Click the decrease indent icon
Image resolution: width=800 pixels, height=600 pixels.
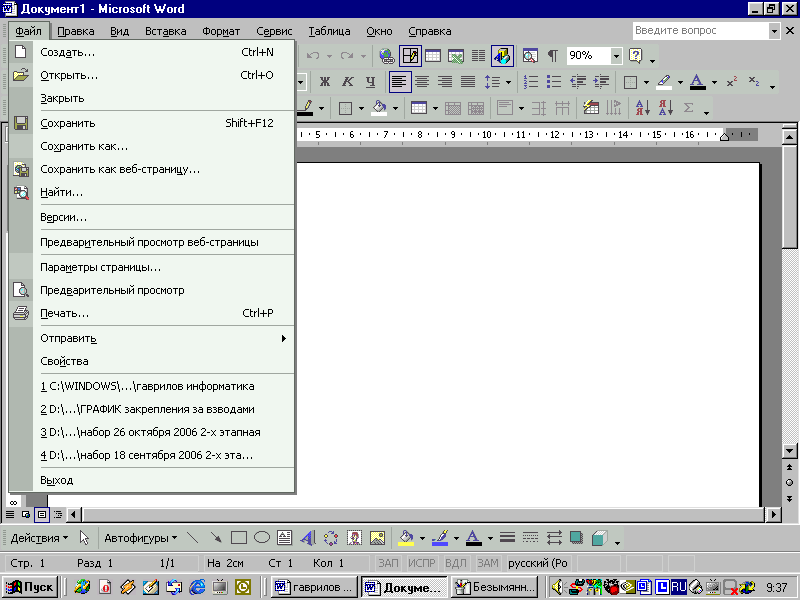point(578,82)
